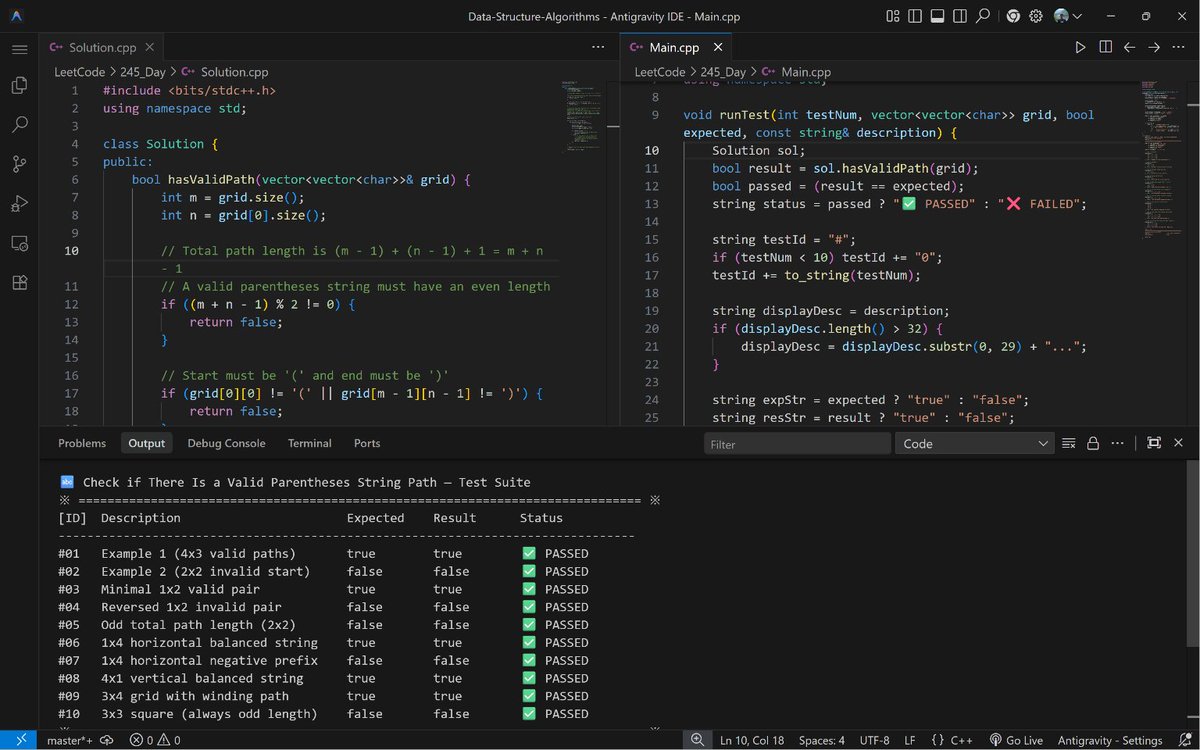Open the Extensions view
Screen dimensions: 1200x750
19,282
